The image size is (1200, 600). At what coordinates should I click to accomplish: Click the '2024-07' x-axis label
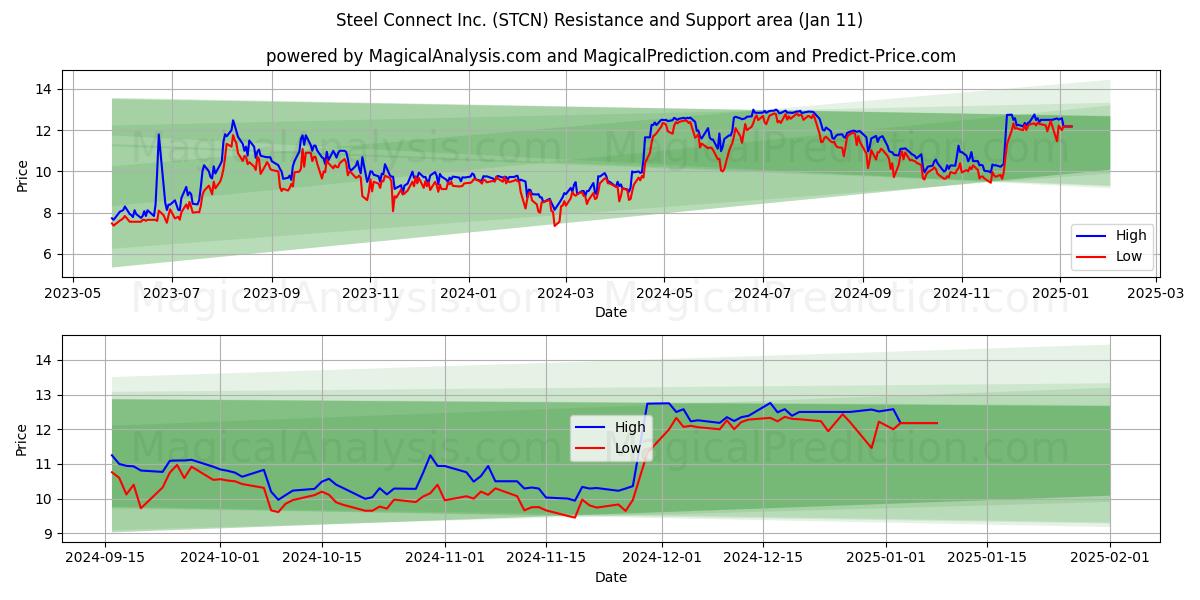click(763, 294)
